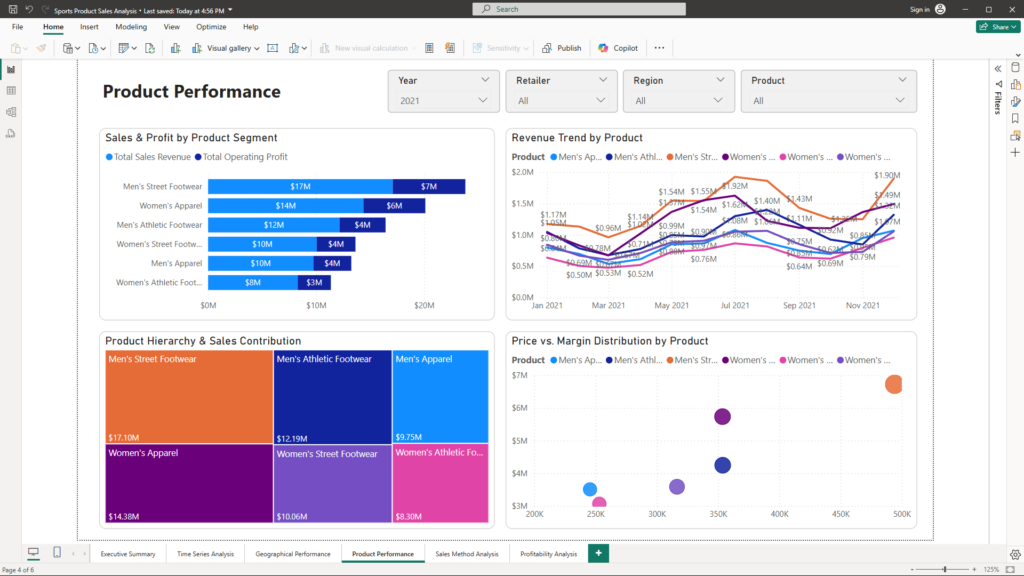Open the Modeling ribbon tab
This screenshot has width=1024, height=576.
coord(131,27)
